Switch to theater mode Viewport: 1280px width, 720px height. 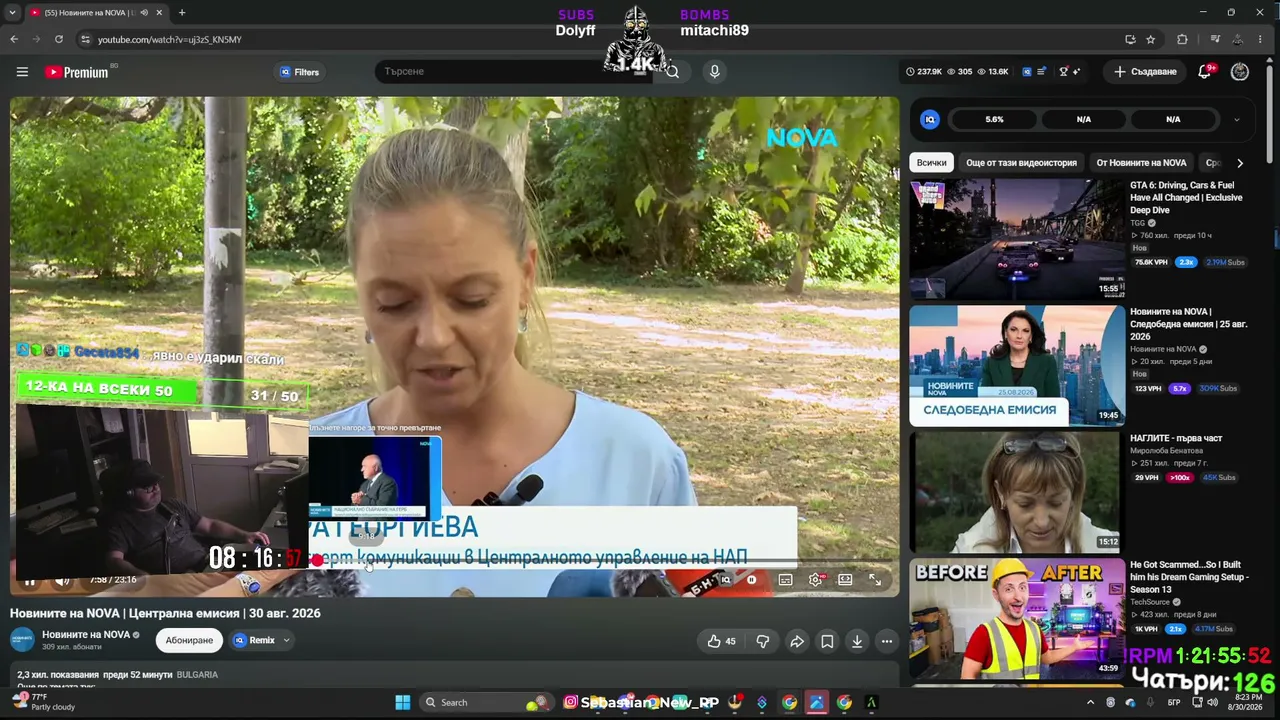845,580
